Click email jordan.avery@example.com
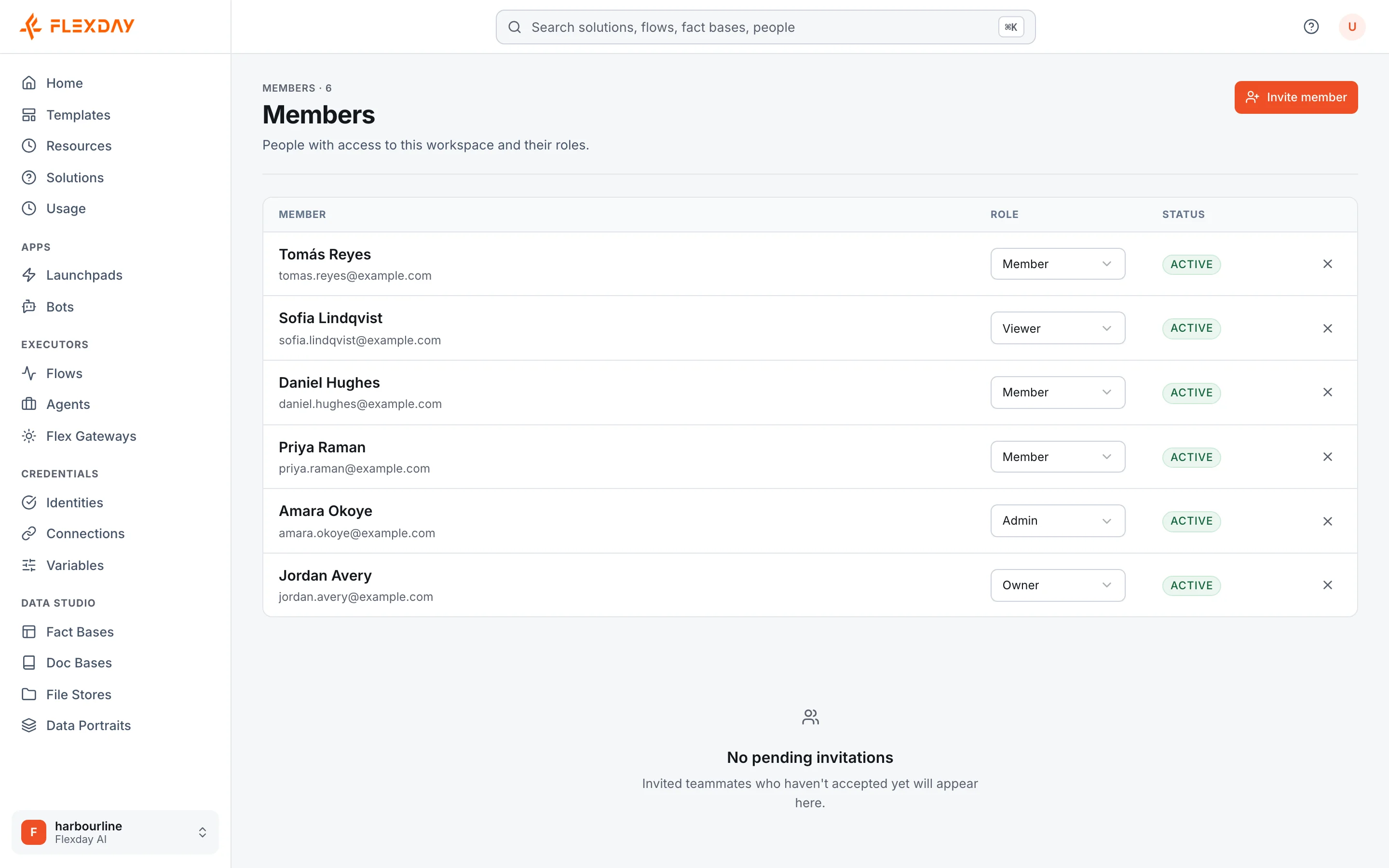This screenshot has width=1389, height=868. point(355,597)
